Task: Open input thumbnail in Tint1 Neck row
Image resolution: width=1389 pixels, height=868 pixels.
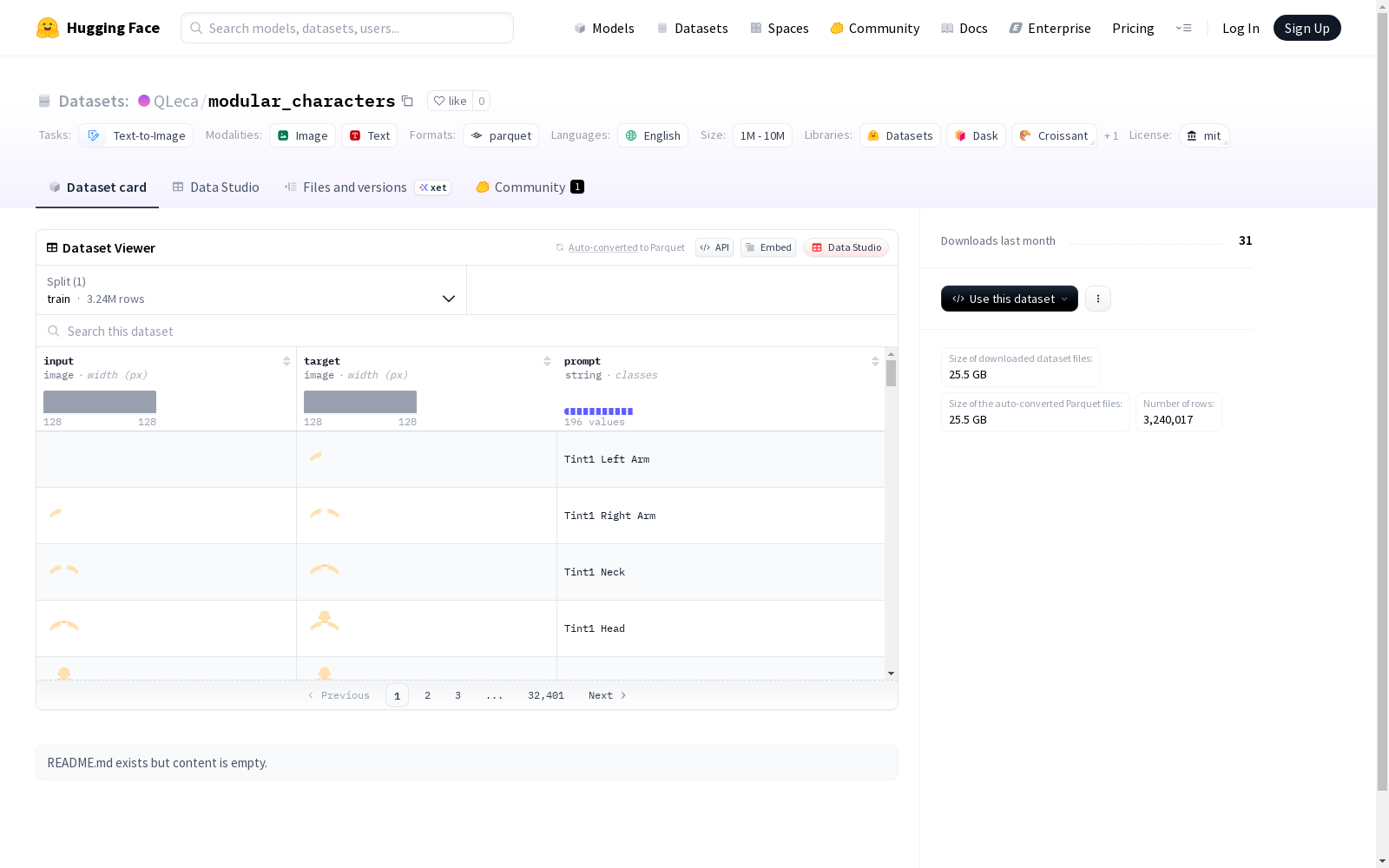Action: [64, 569]
